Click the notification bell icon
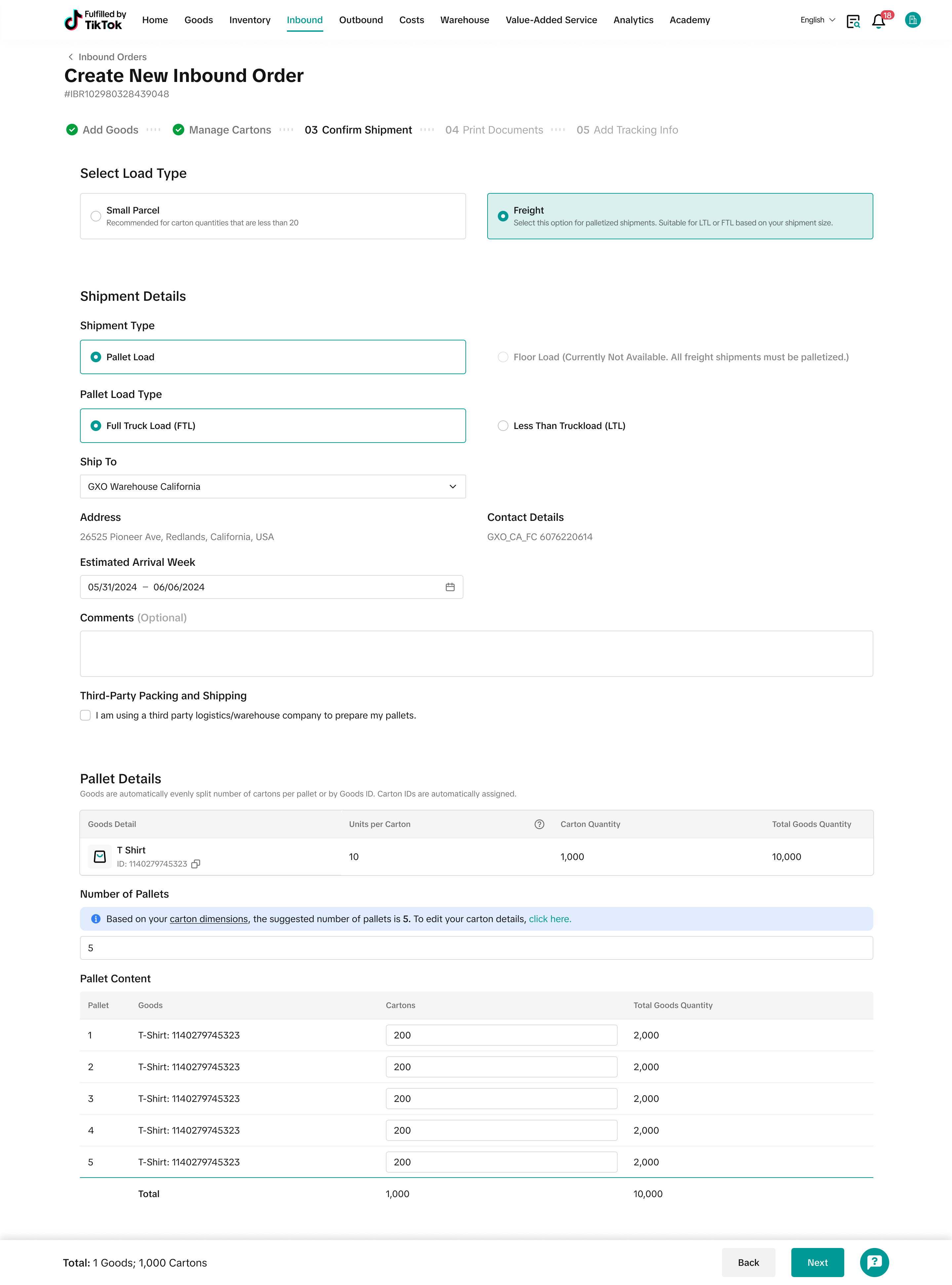This screenshot has height=1285, width=952. [x=878, y=21]
